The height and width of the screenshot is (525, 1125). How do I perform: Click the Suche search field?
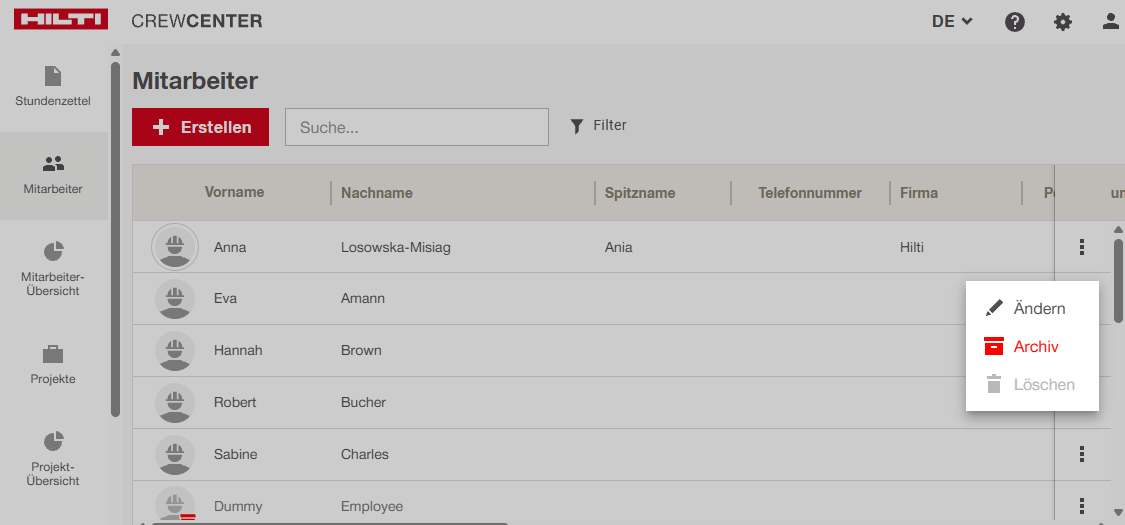[x=417, y=127]
